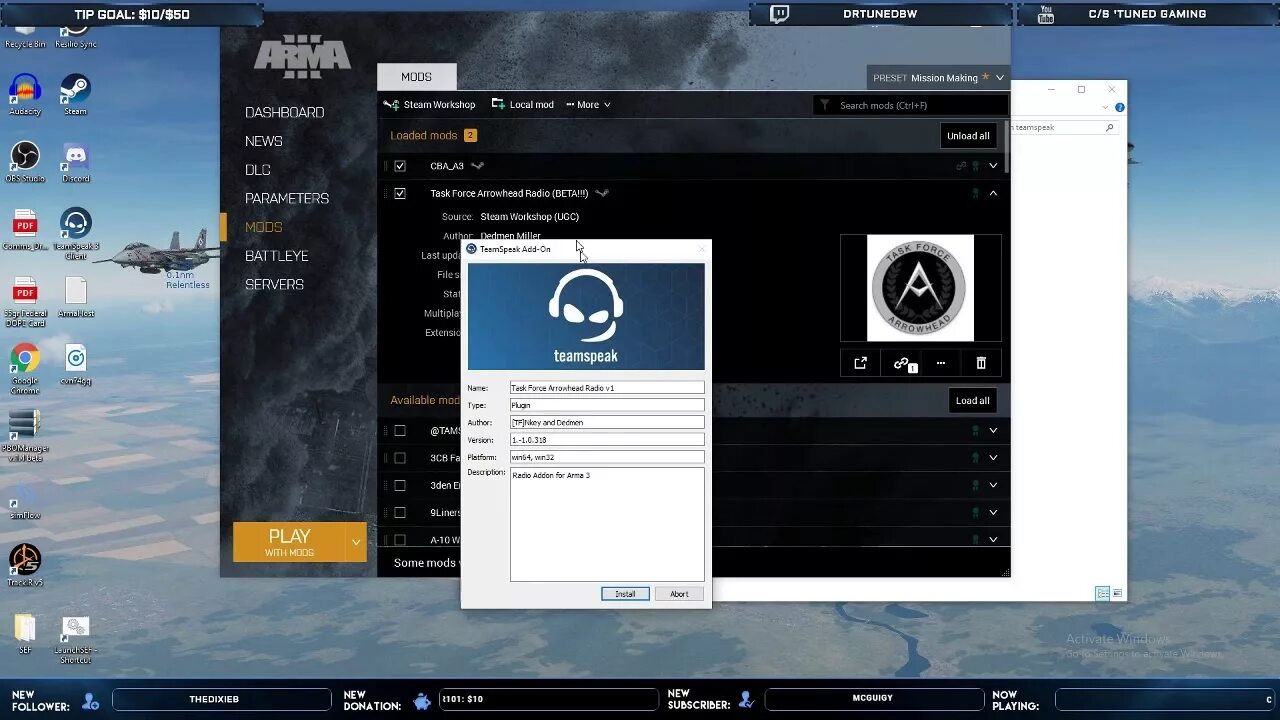This screenshot has width=1280, height=720.
Task: Go to the Dashboard section
Action: tap(285, 113)
